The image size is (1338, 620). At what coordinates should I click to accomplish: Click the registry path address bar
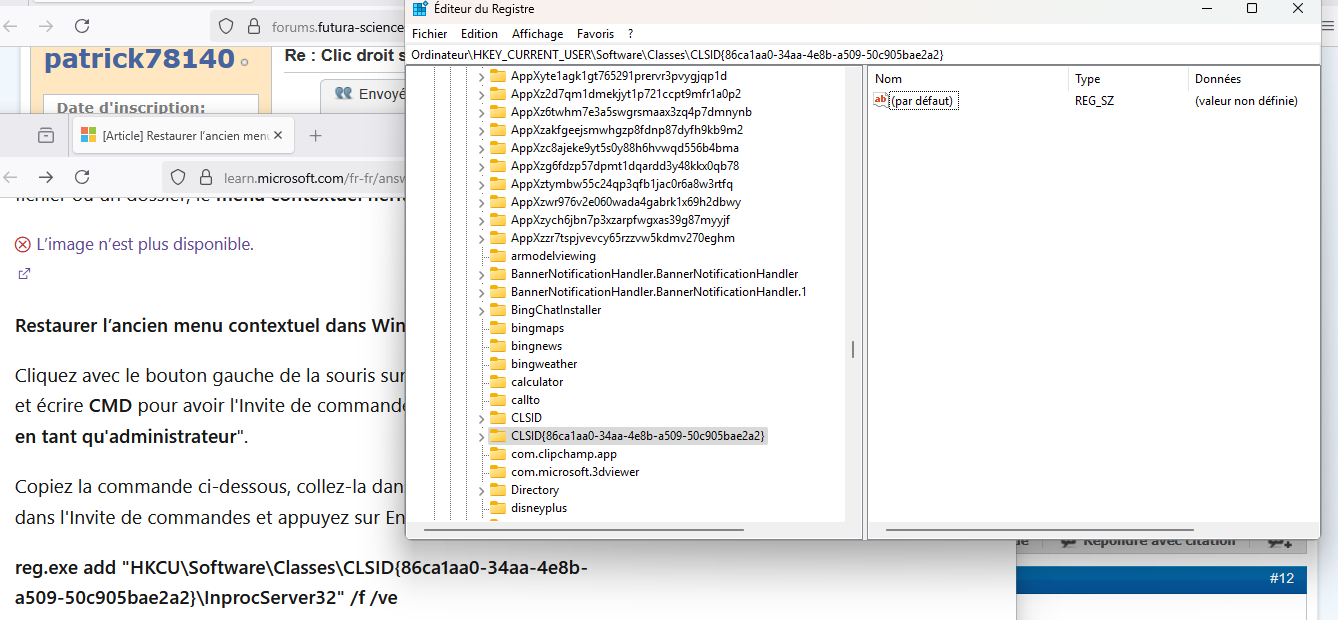click(x=863, y=54)
